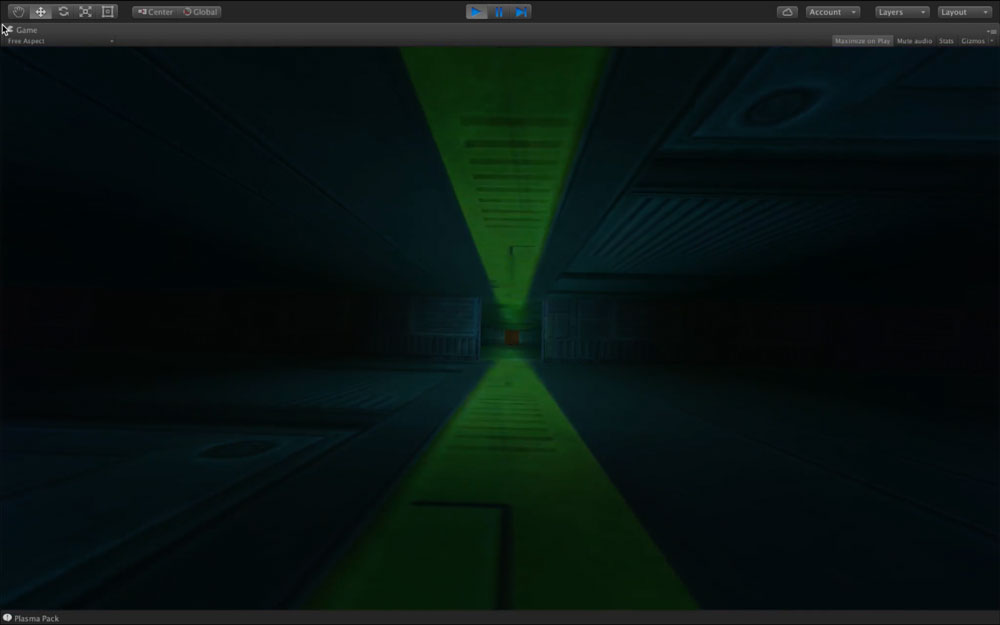Select the Hand tool
The height and width of the screenshot is (625, 1000).
coord(17,12)
